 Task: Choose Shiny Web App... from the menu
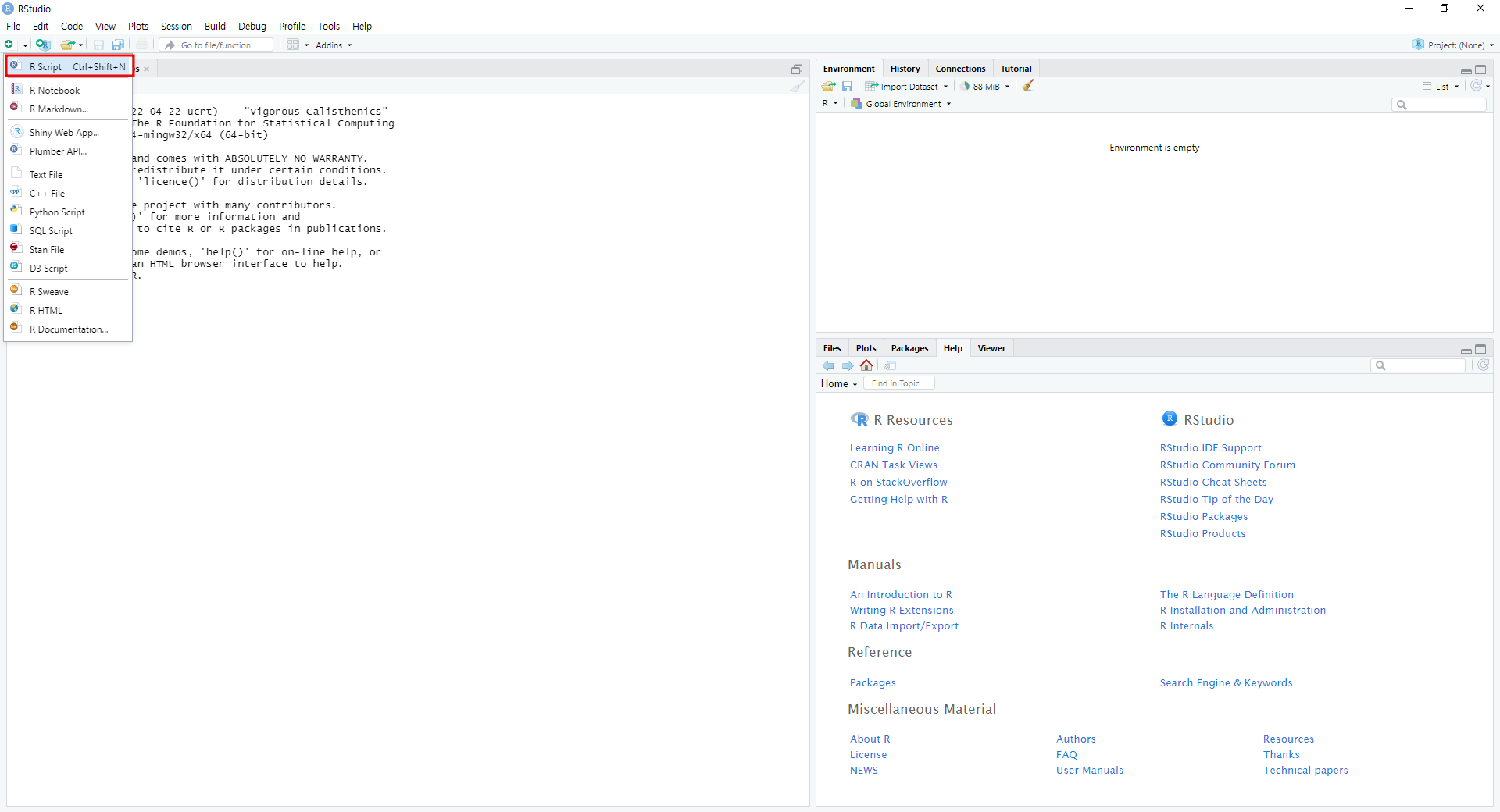[x=69, y=132]
